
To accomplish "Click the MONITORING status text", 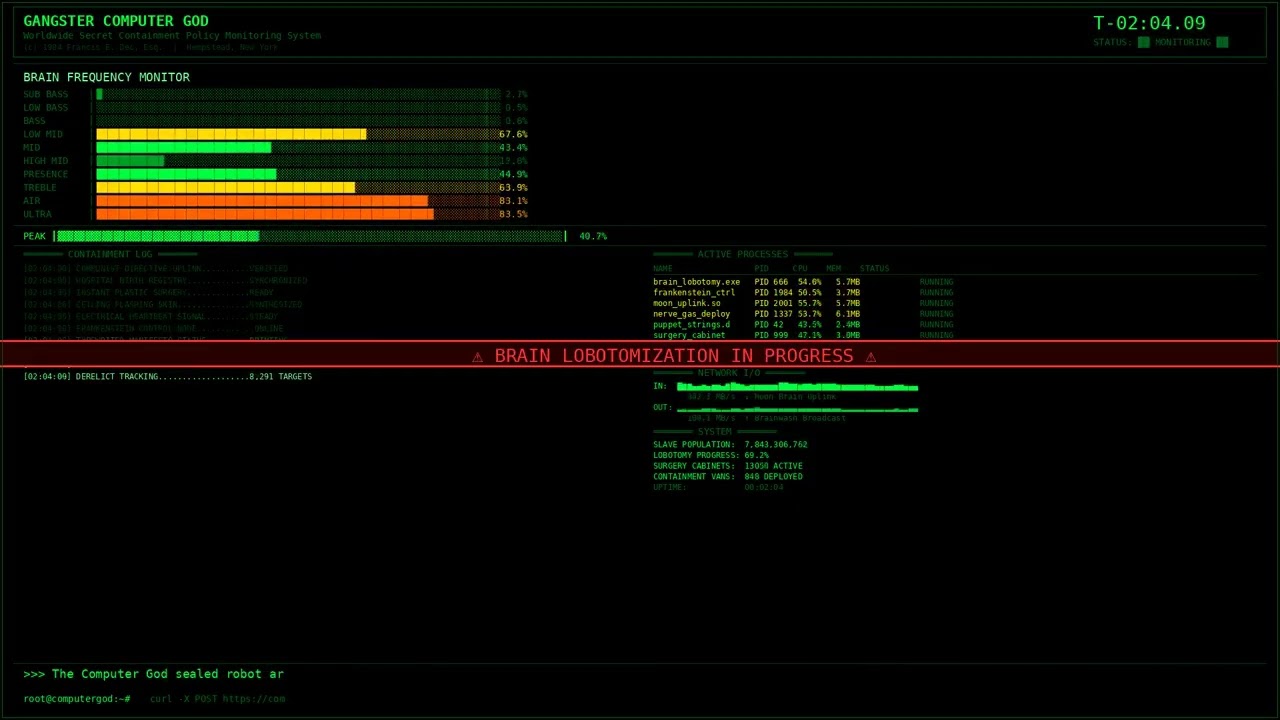I will tap(1183, 42).
